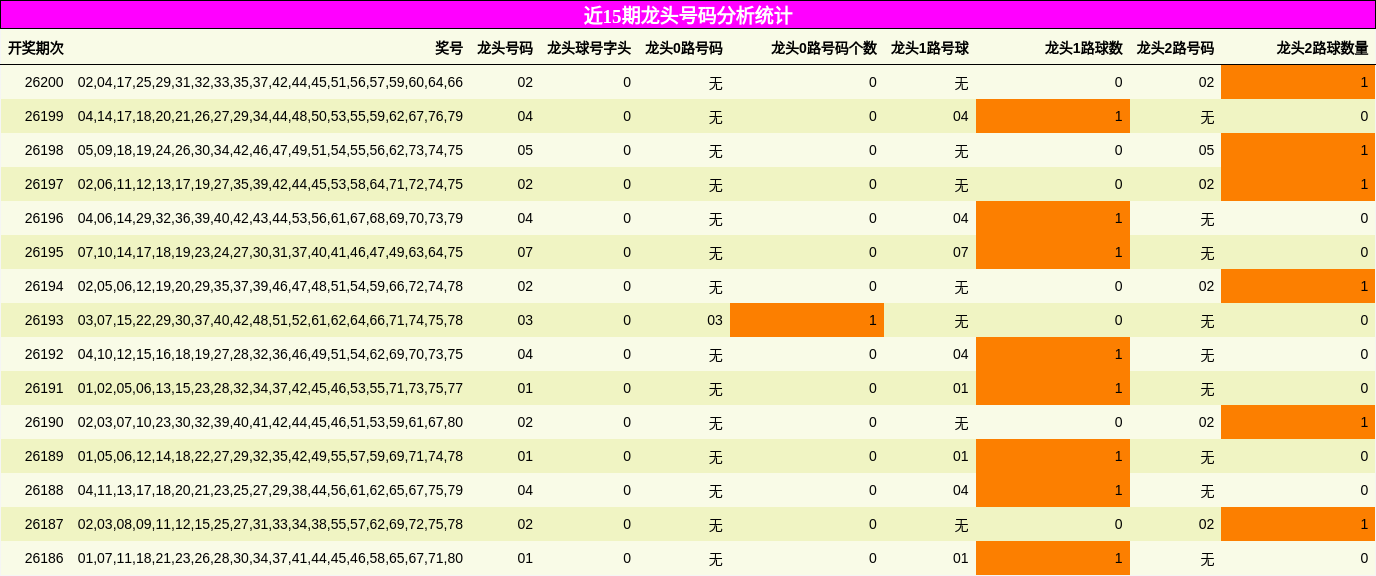Click the orange 龙头2路球数量 cell in row 26200
1376x576 pixels.
click(x=1298, y=82)
